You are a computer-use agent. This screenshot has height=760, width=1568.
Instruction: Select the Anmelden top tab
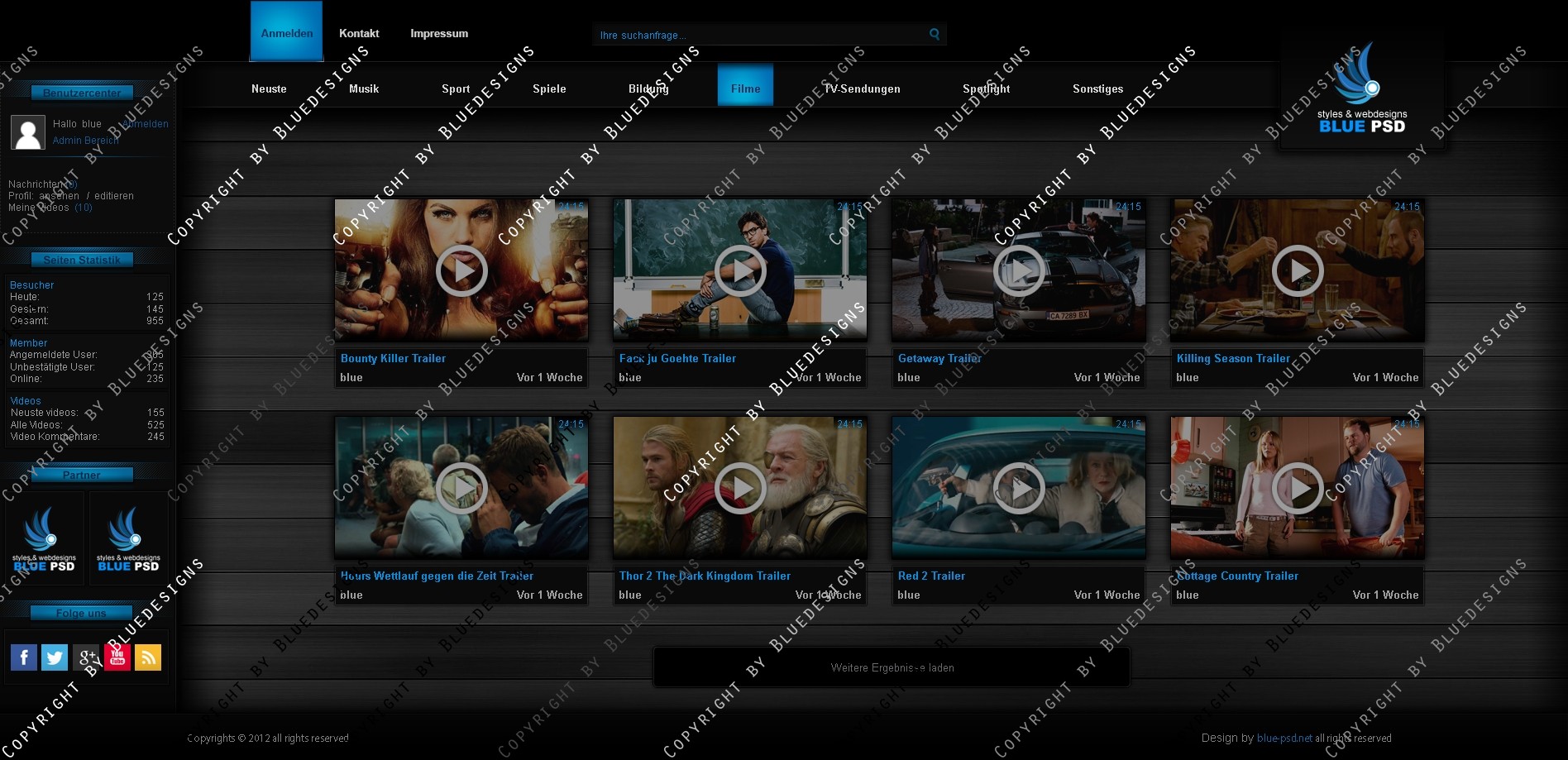287,32
